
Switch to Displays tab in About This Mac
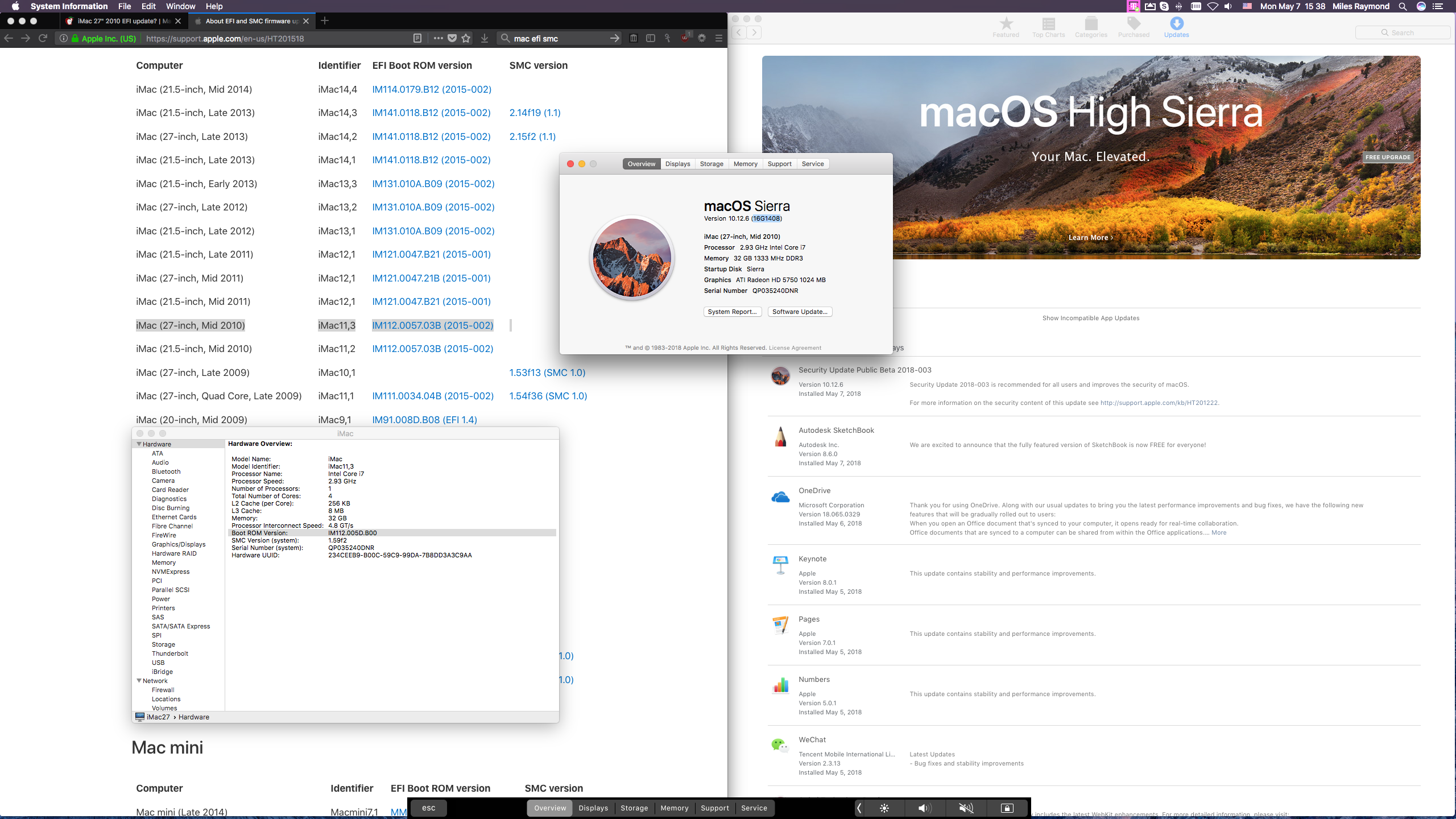(677, 164)
